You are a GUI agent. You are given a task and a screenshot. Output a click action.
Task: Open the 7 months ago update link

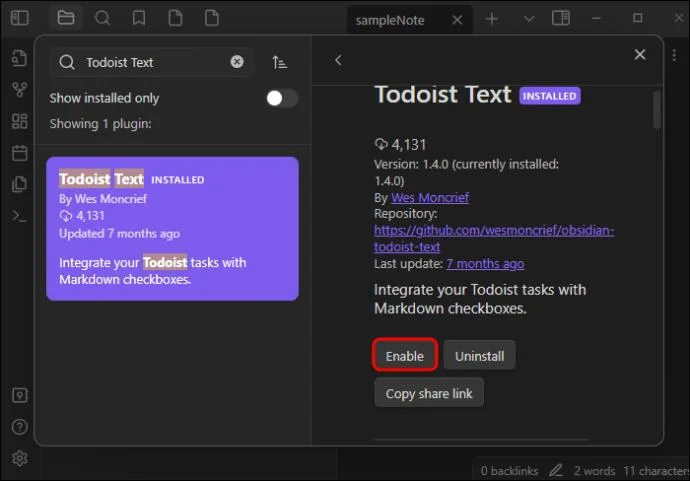(x=485, y=264)
